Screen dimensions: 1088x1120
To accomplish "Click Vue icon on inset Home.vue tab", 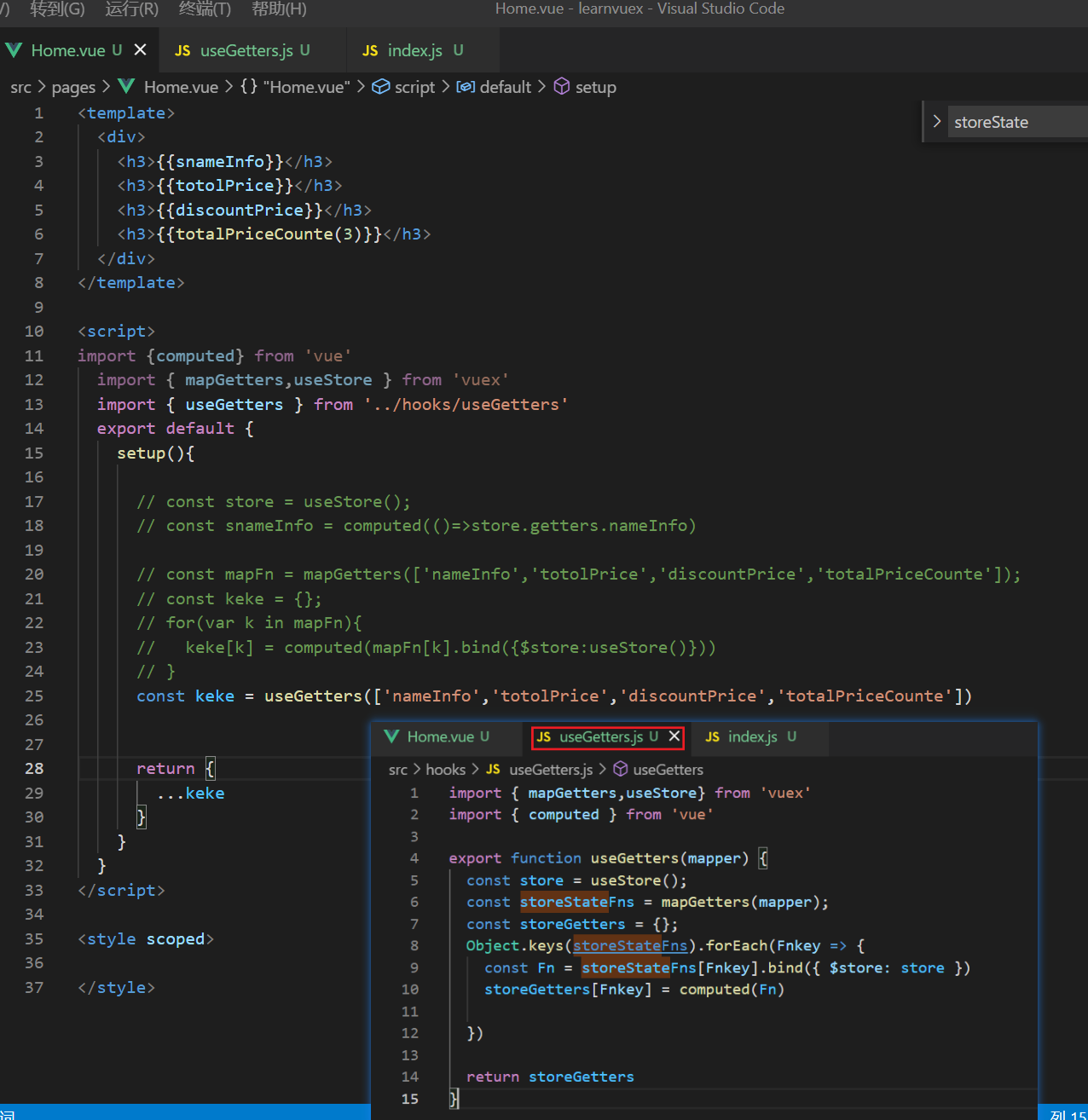I will (x=391, y=736).
